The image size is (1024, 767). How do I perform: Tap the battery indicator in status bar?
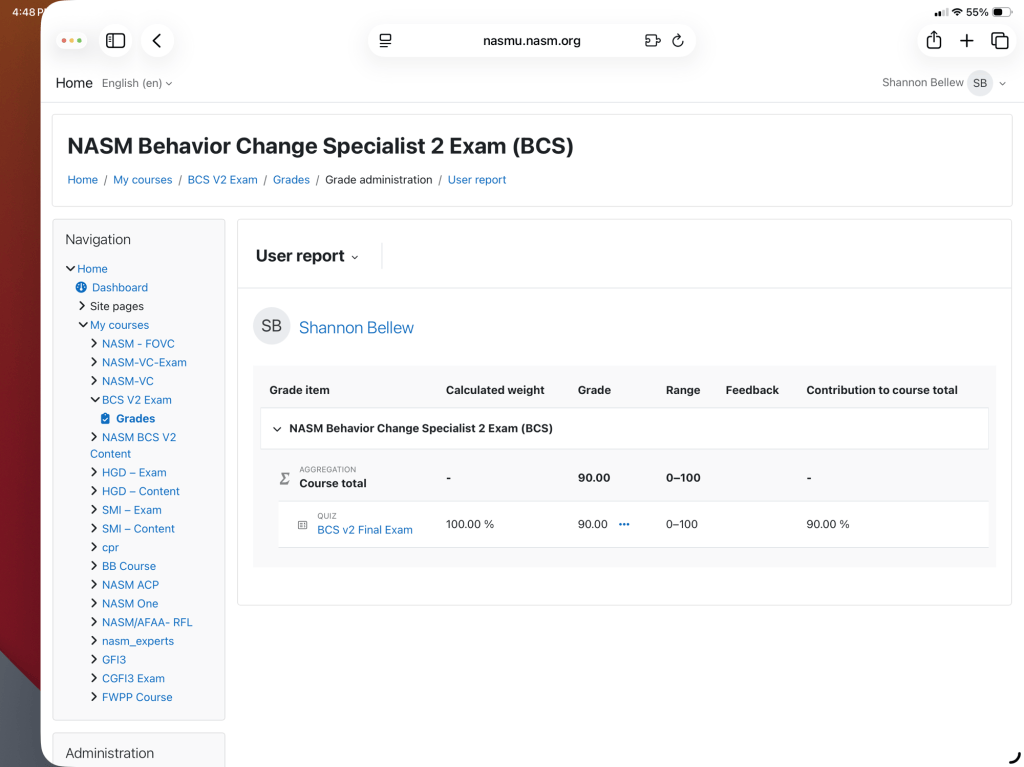point(1001,12)
